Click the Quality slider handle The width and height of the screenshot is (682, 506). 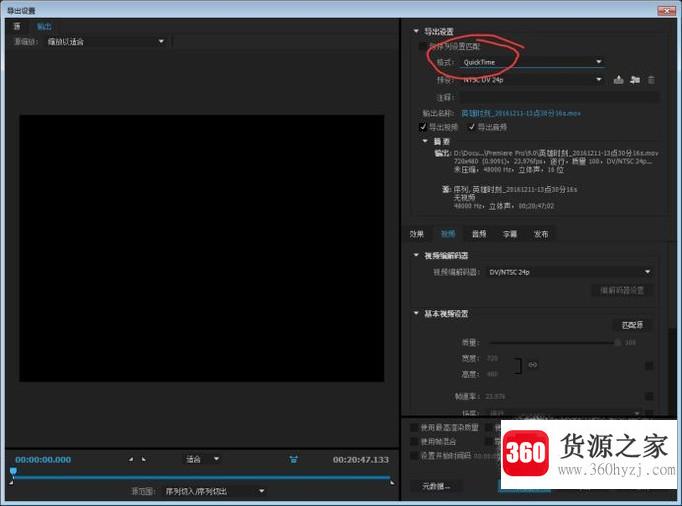pos(617,342)
